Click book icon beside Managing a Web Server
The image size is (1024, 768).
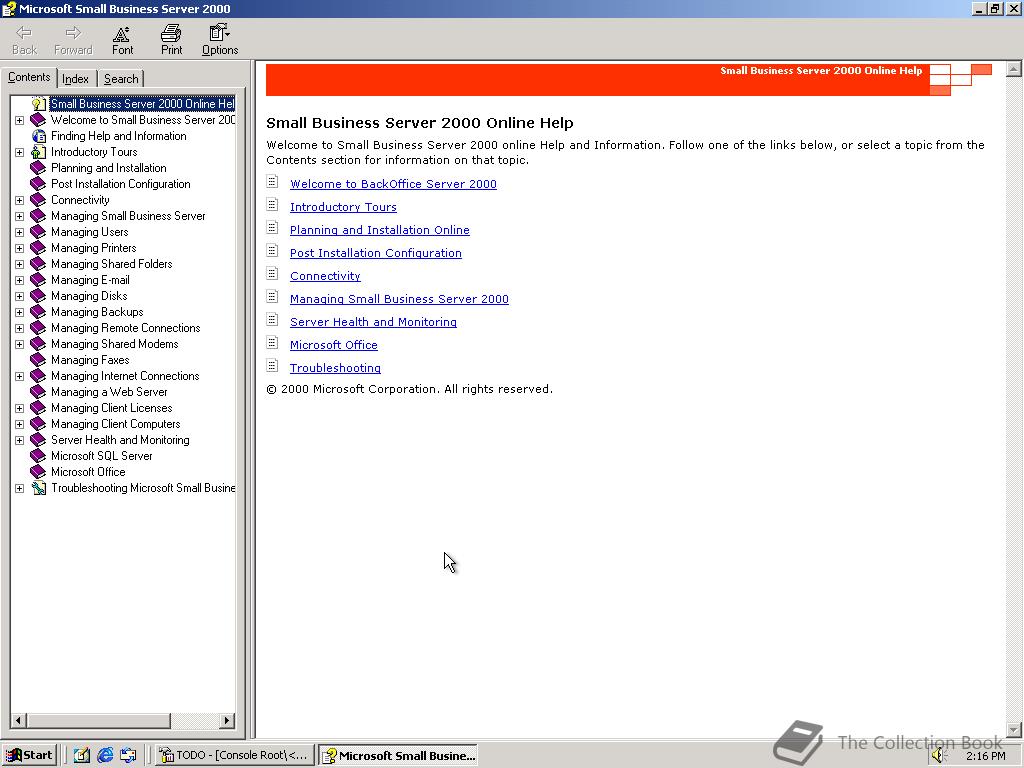pos(39,392)
